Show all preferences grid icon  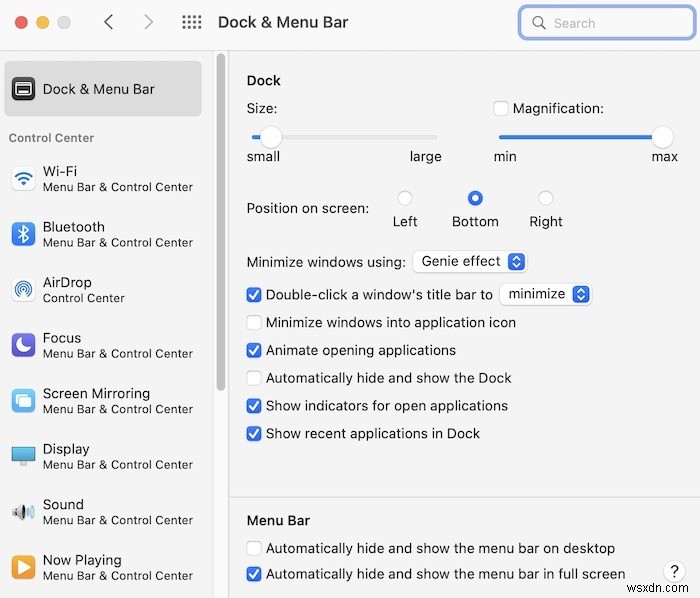(192, 22)
